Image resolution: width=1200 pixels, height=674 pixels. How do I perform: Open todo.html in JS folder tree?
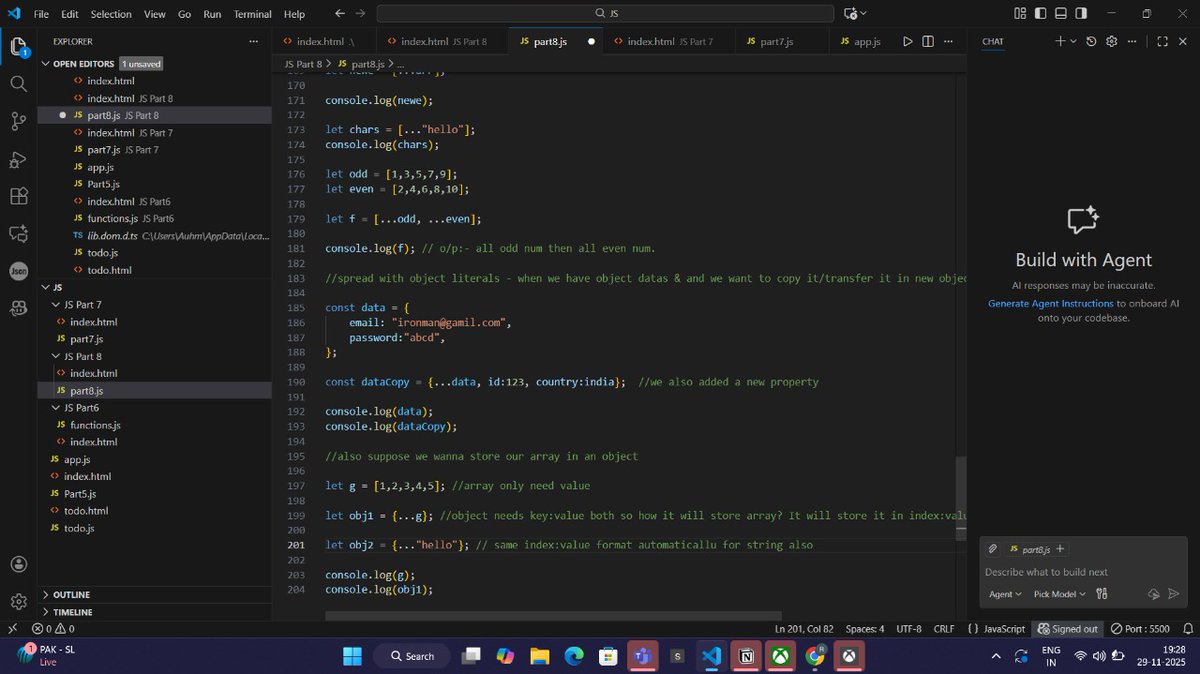pyautogui.click(x=84, y=511)
